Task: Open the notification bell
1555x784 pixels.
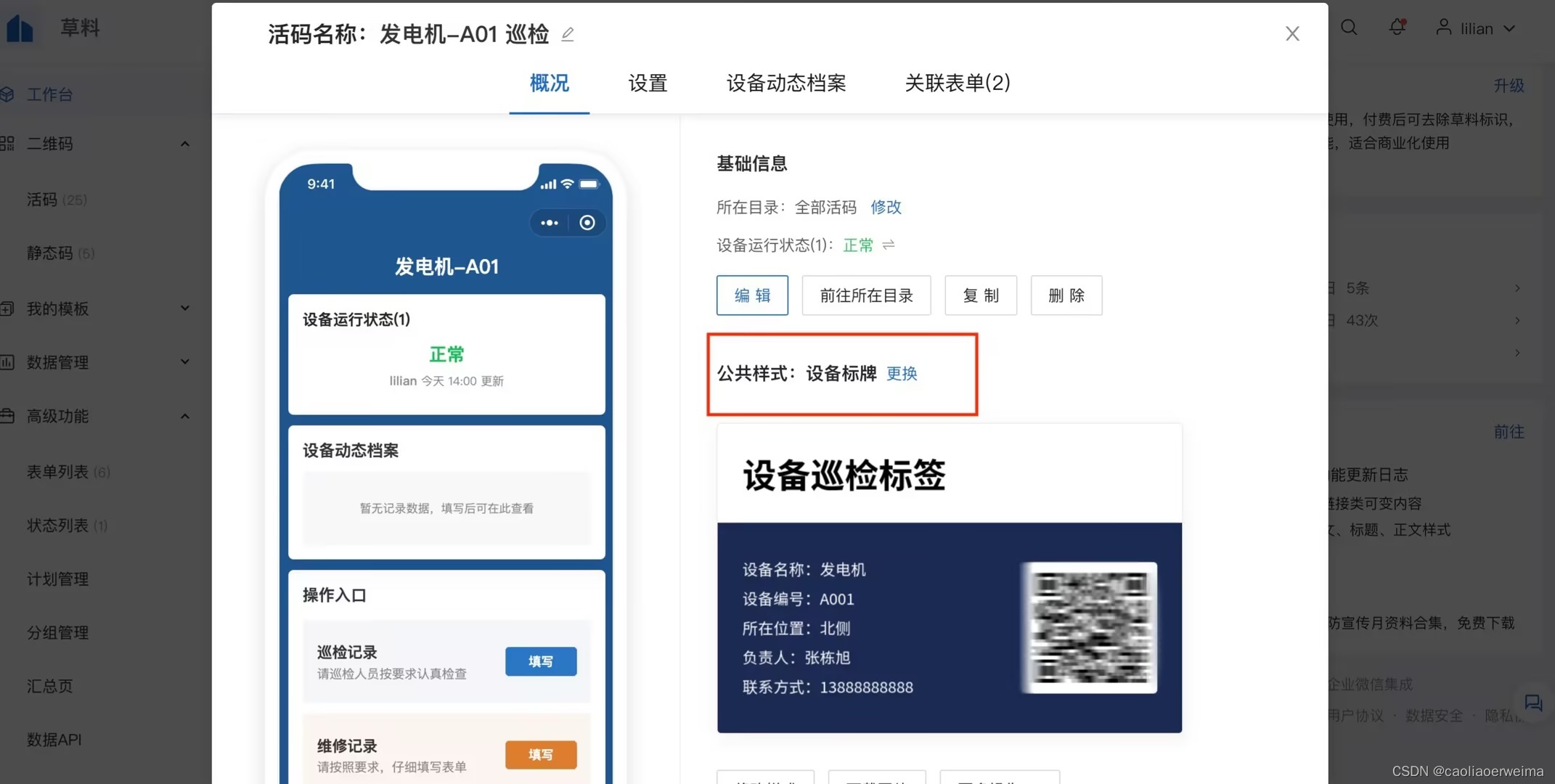Action: pyautogui.click(x=1397, y=28)
